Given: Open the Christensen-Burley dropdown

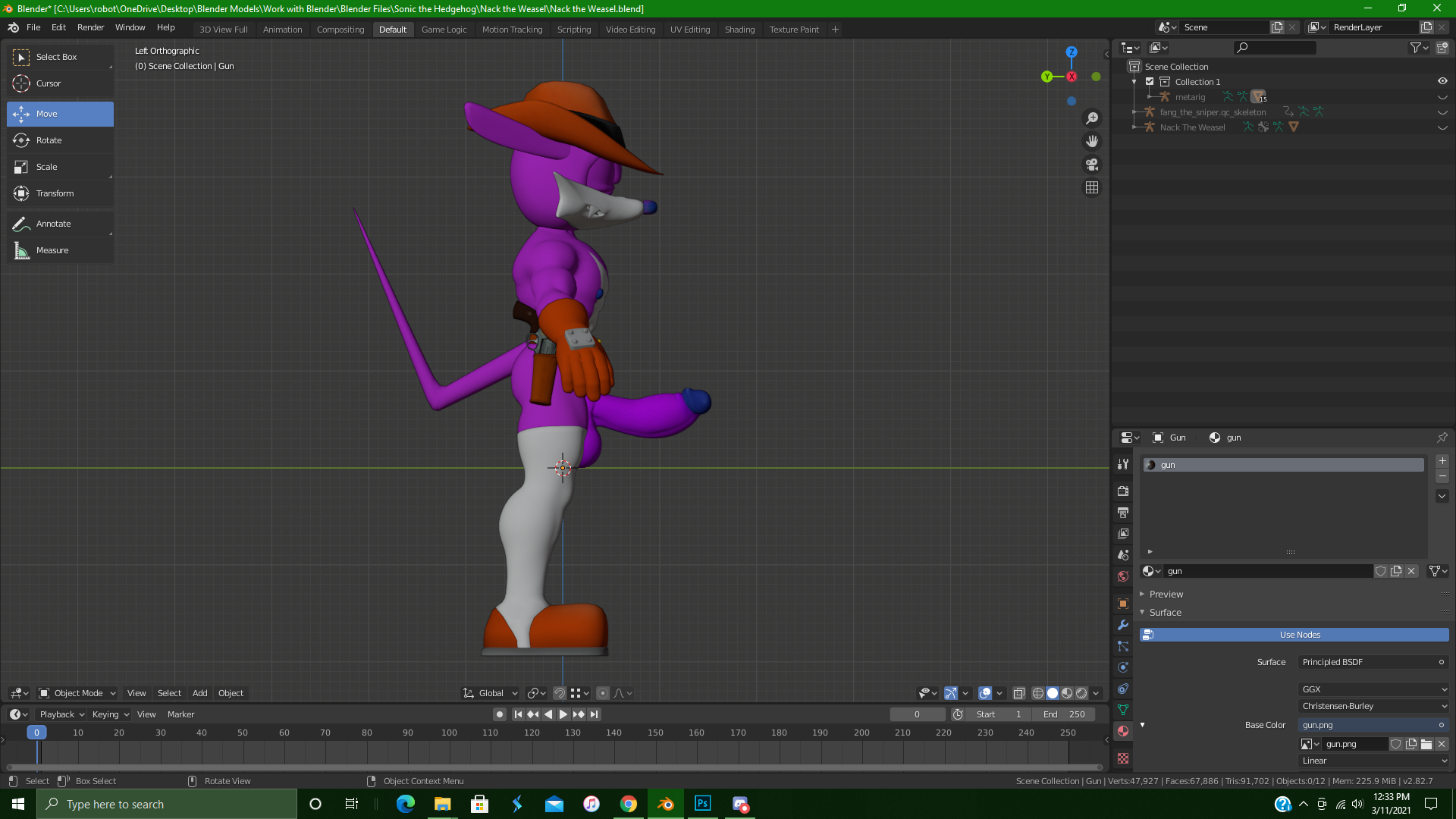Looking at the screenshot, I should pyautogui.click(x=1373, y=706).
